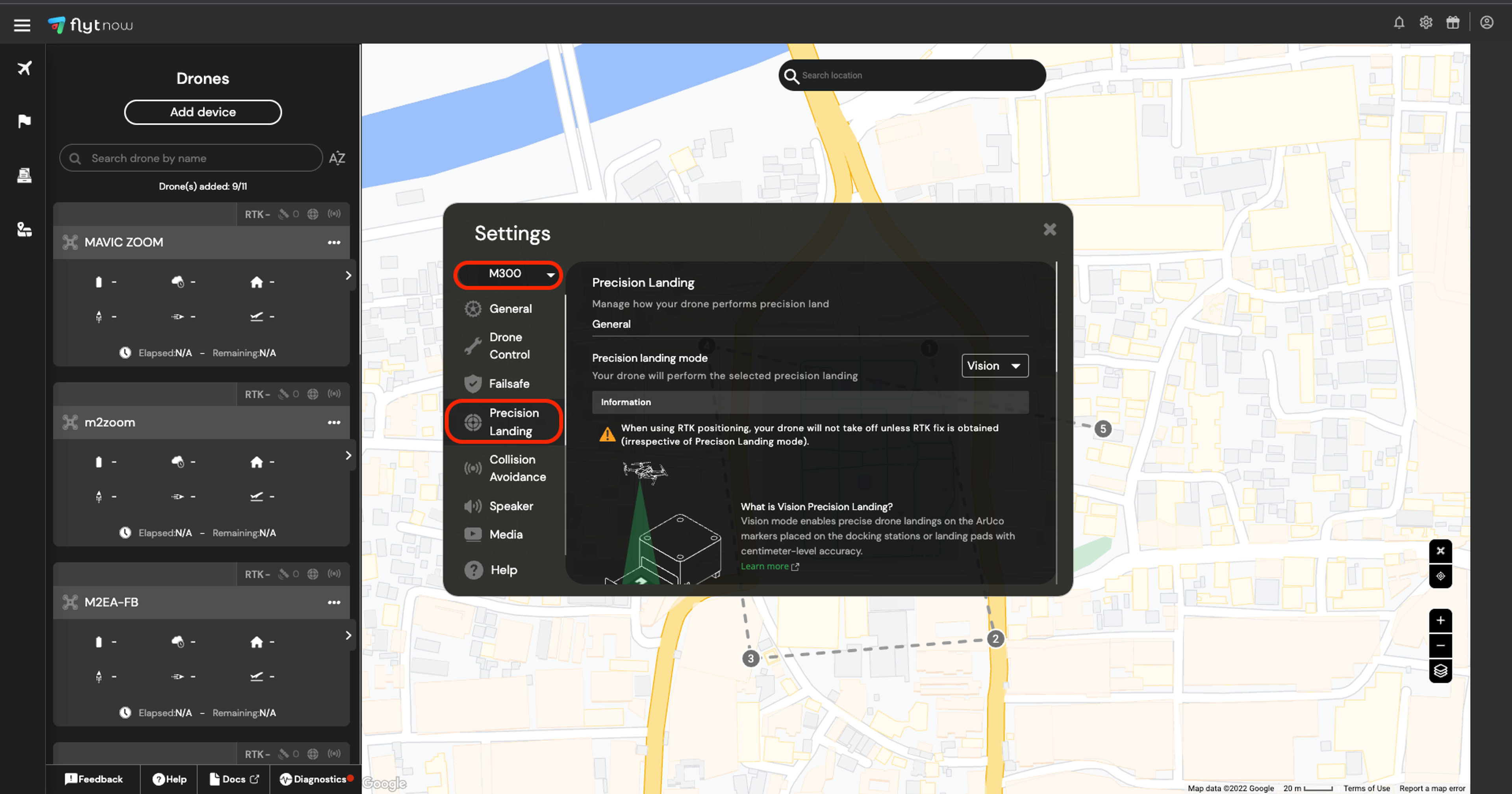Click waypoint marker 5 on the map

[x=1103, y=429]
